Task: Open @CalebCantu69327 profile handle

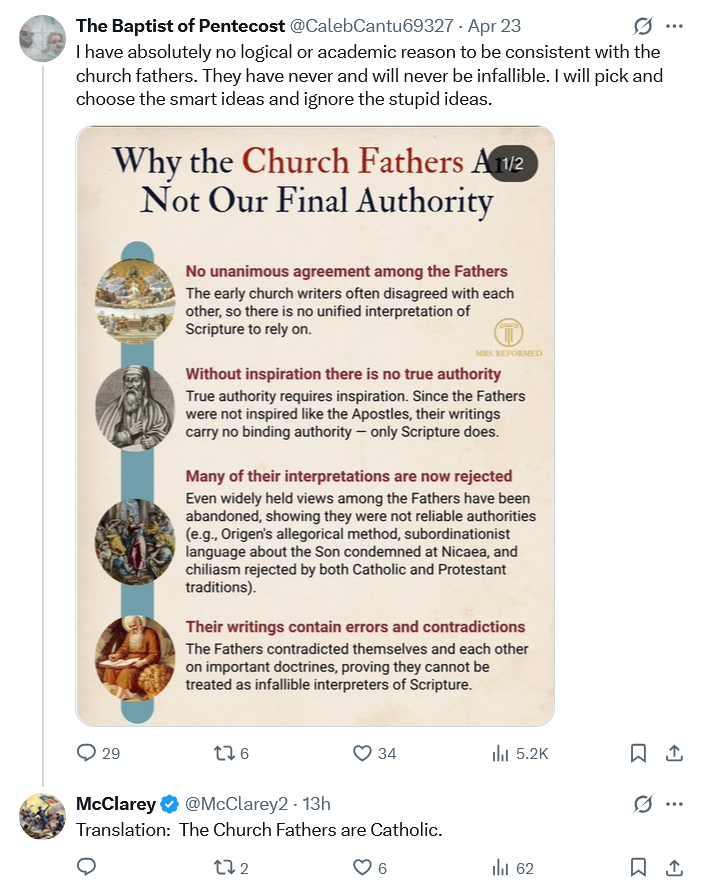Action: 371,25
